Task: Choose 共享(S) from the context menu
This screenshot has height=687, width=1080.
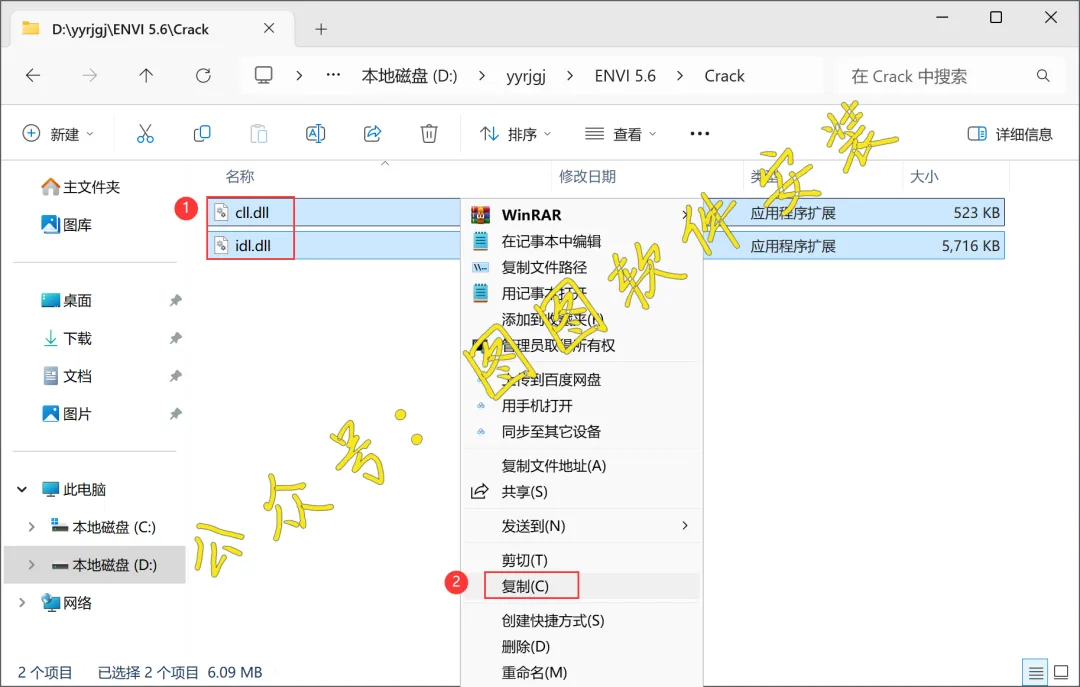Action: coord(524,492)
